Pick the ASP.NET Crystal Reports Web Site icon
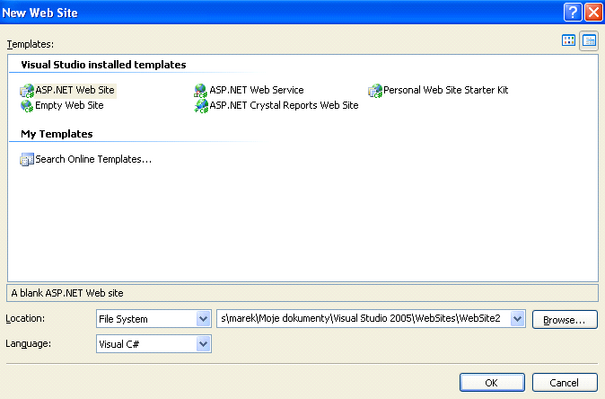Viewport: 605px width, 399px height. 201,106
